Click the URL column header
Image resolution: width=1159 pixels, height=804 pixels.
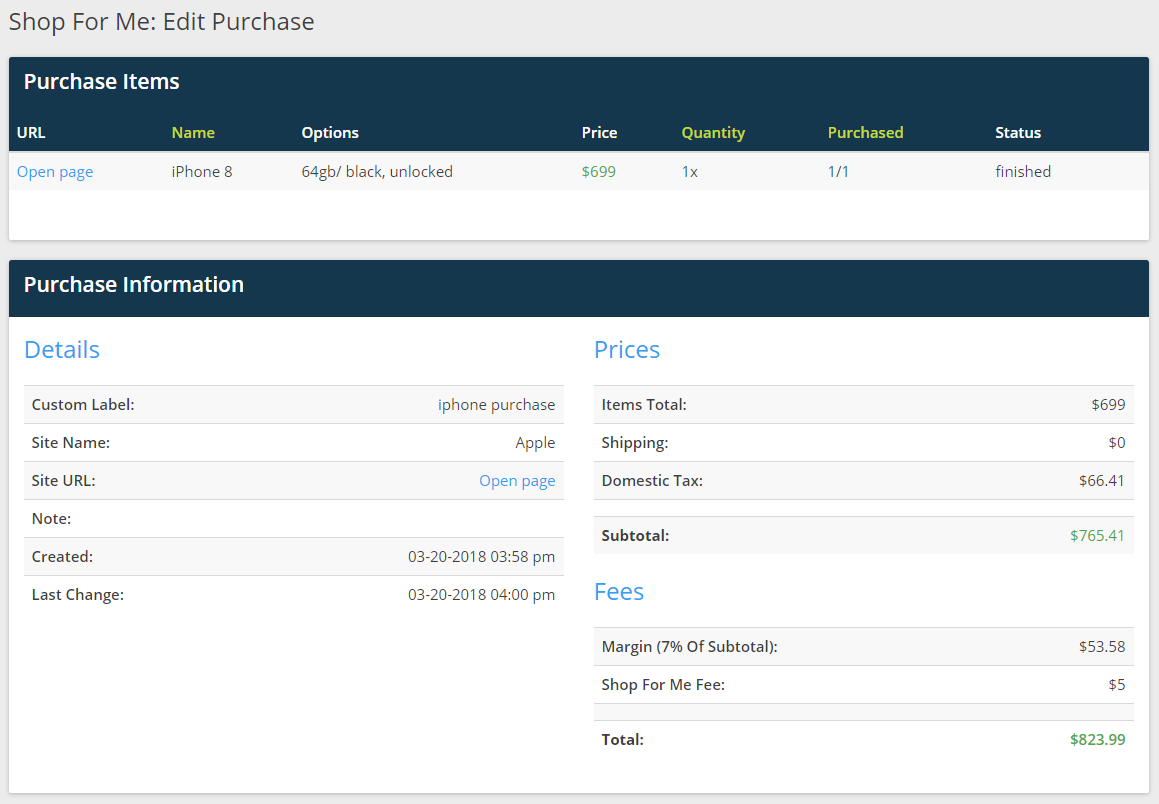click(31, 133)
